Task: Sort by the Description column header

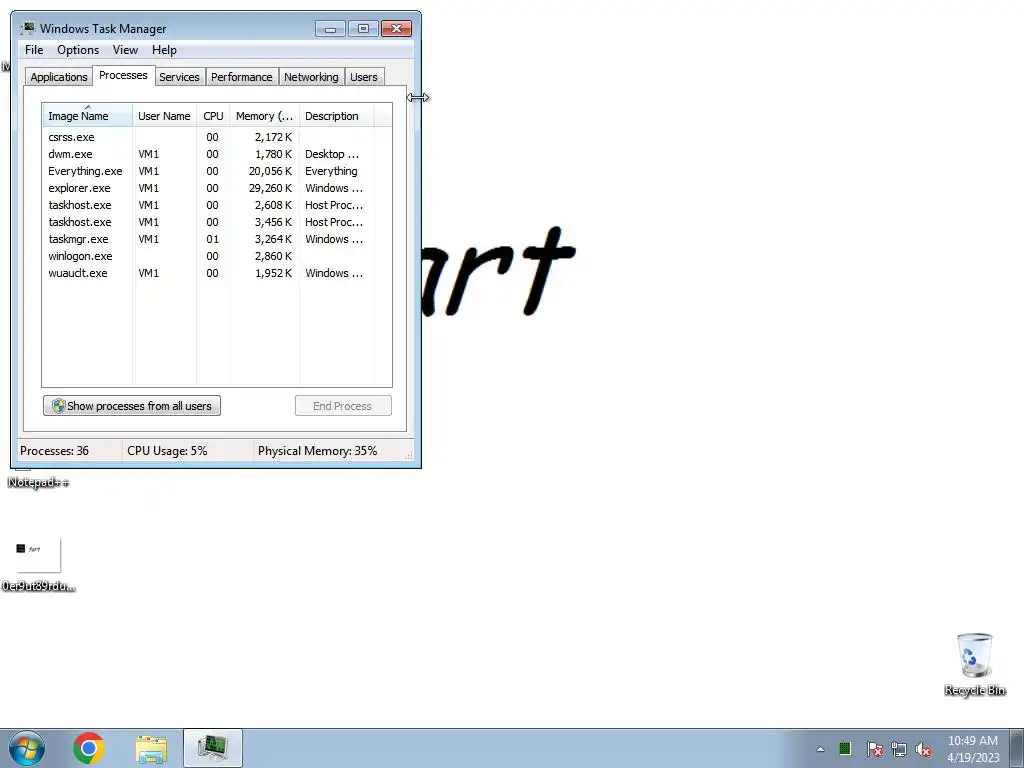Action: [x=336, y=116]
